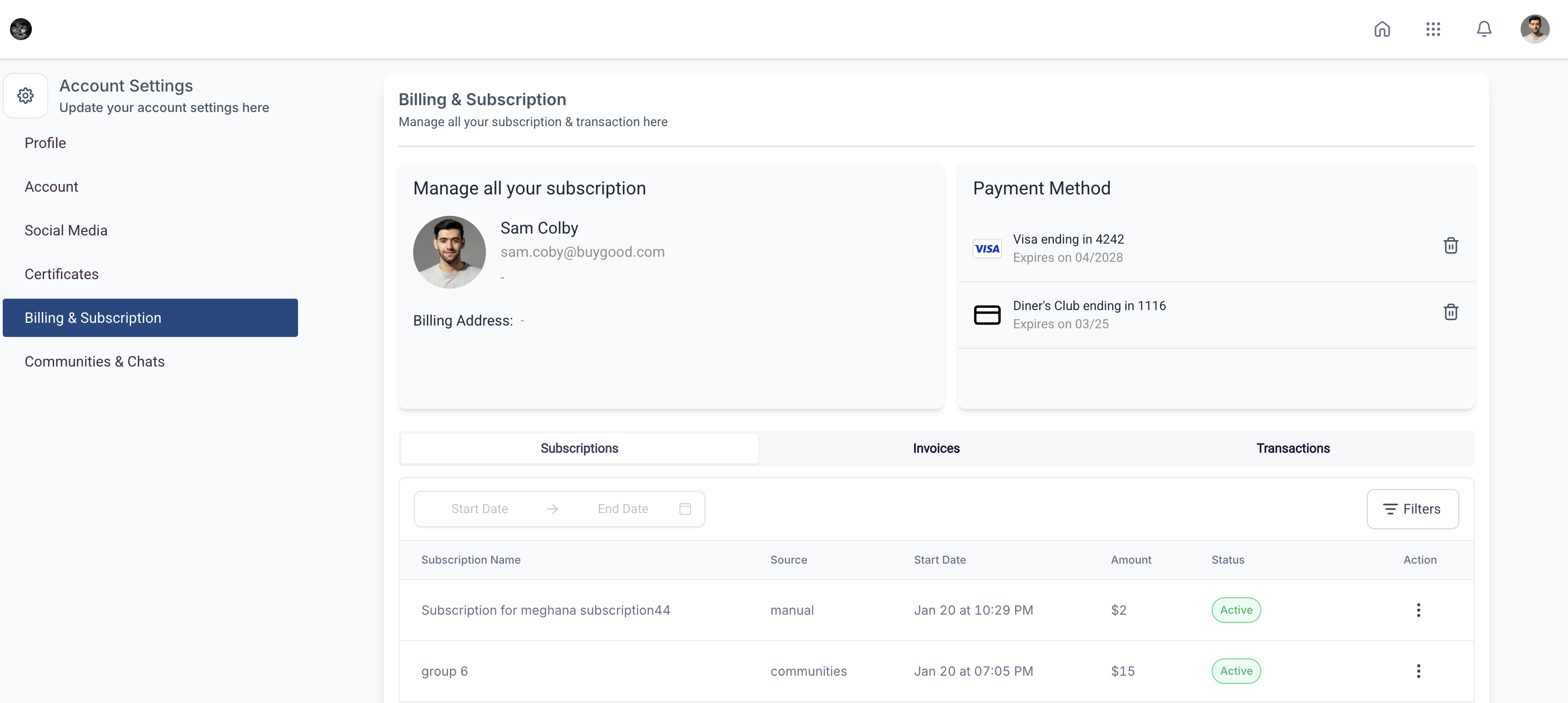The height and width of the screenshot is (703, 1568).
Task: Click the End Date input field
Action: 622,509
